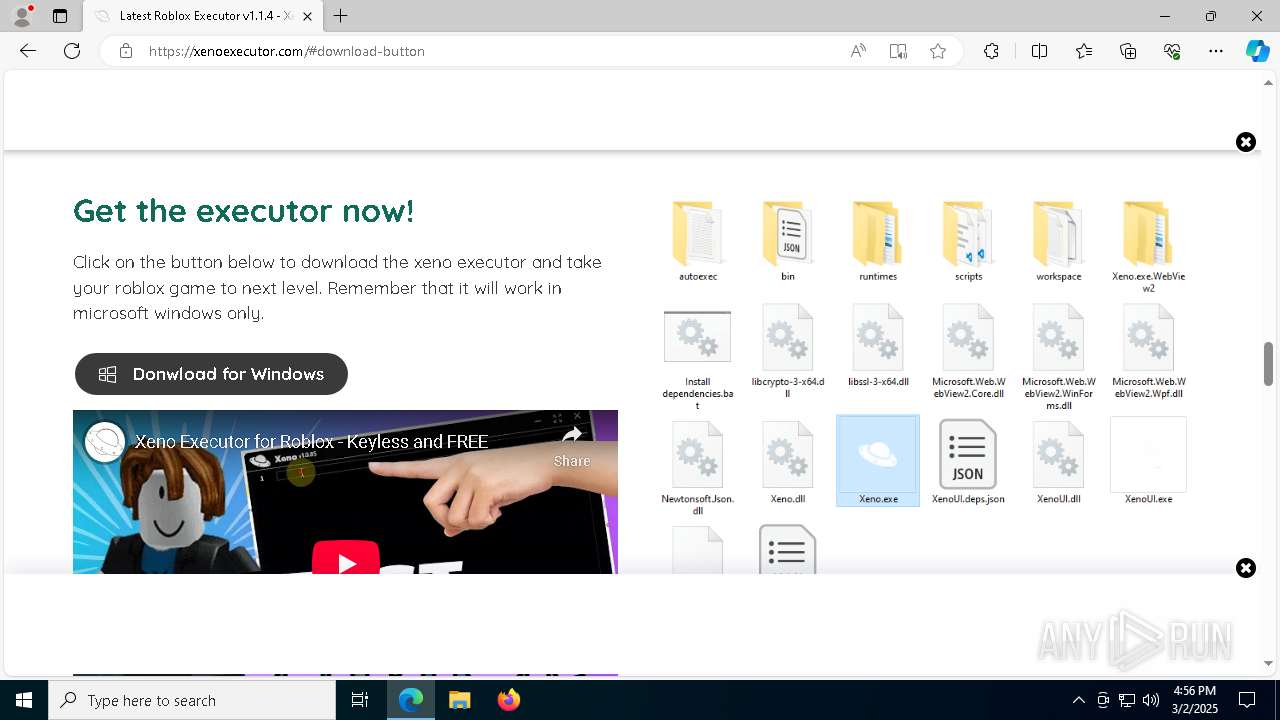Screen dimensions: 1280x720
Task: Open the browser profile avatar
Action: click(x=22, y=16)
